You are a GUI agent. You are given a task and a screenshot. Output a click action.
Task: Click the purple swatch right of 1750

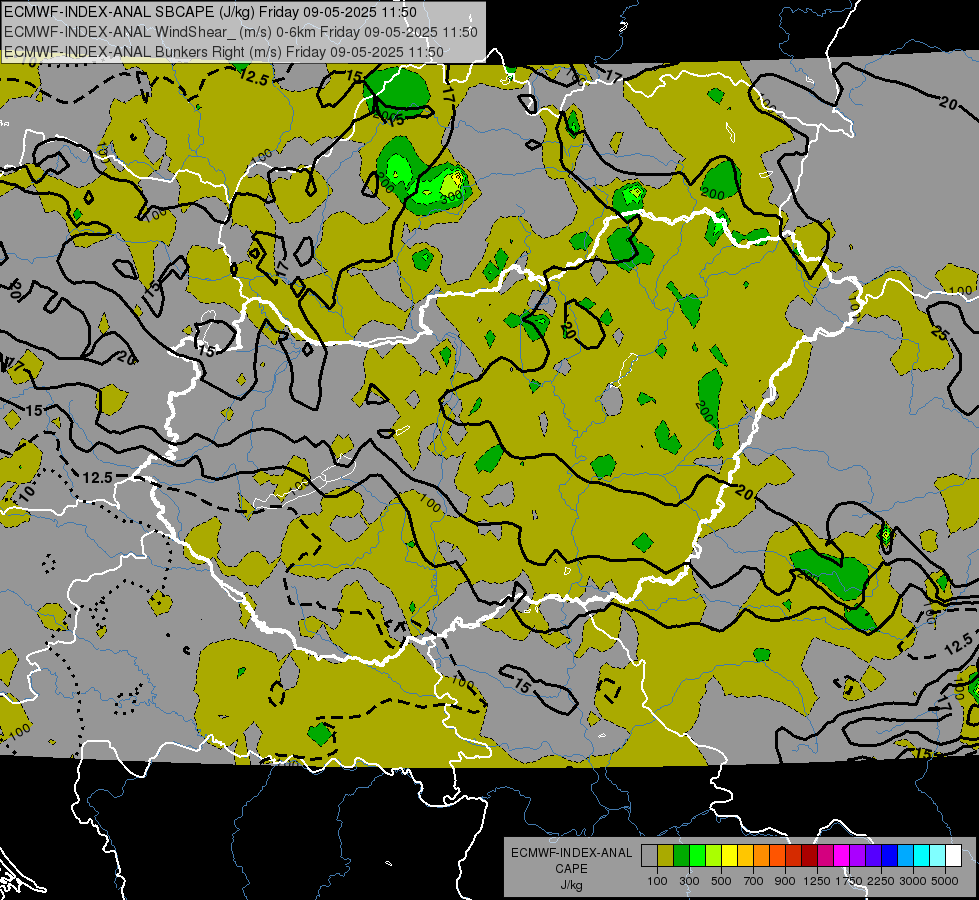tap(858, 856)
